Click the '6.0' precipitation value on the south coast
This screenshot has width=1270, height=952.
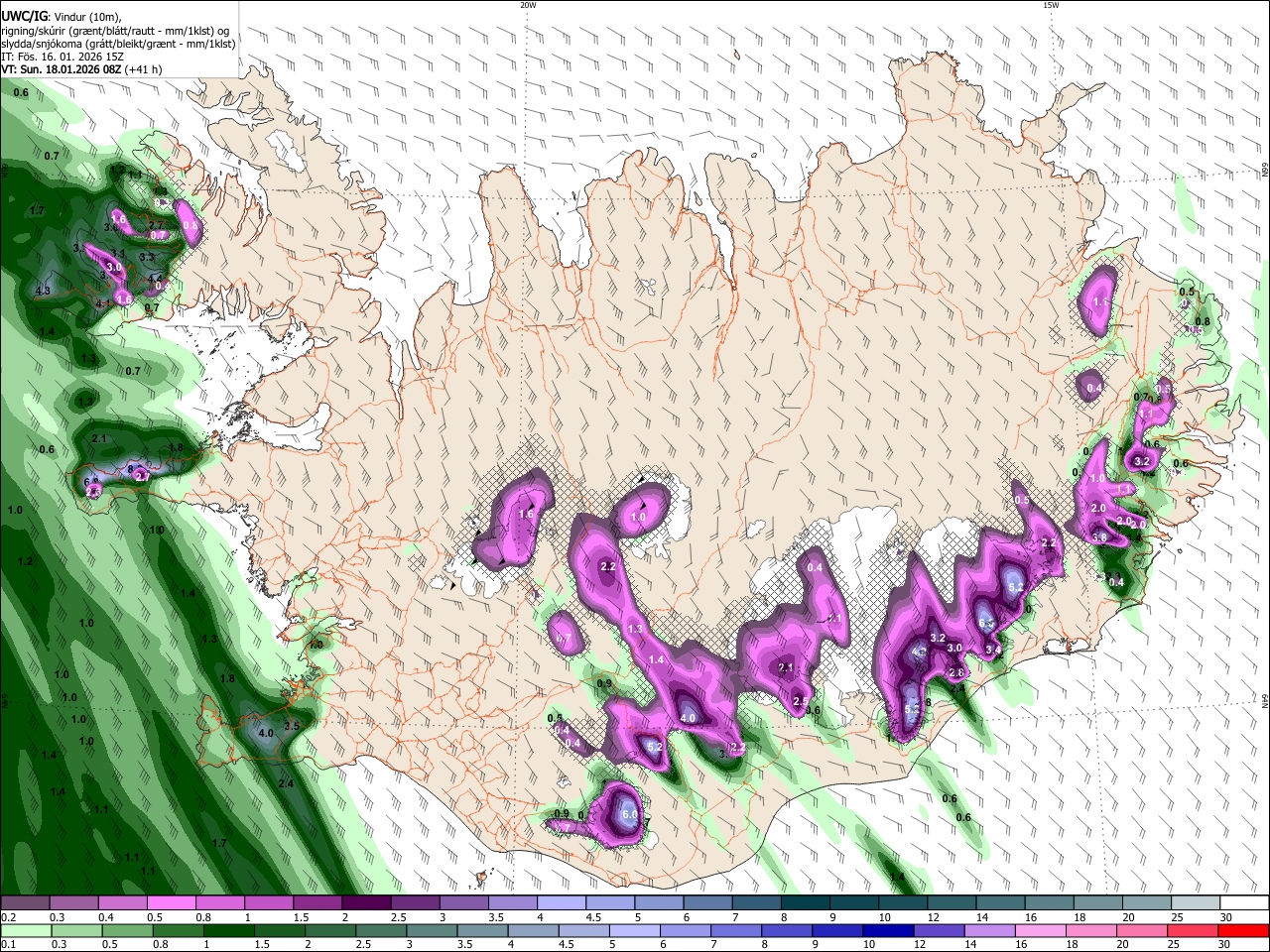pos(629,814)
